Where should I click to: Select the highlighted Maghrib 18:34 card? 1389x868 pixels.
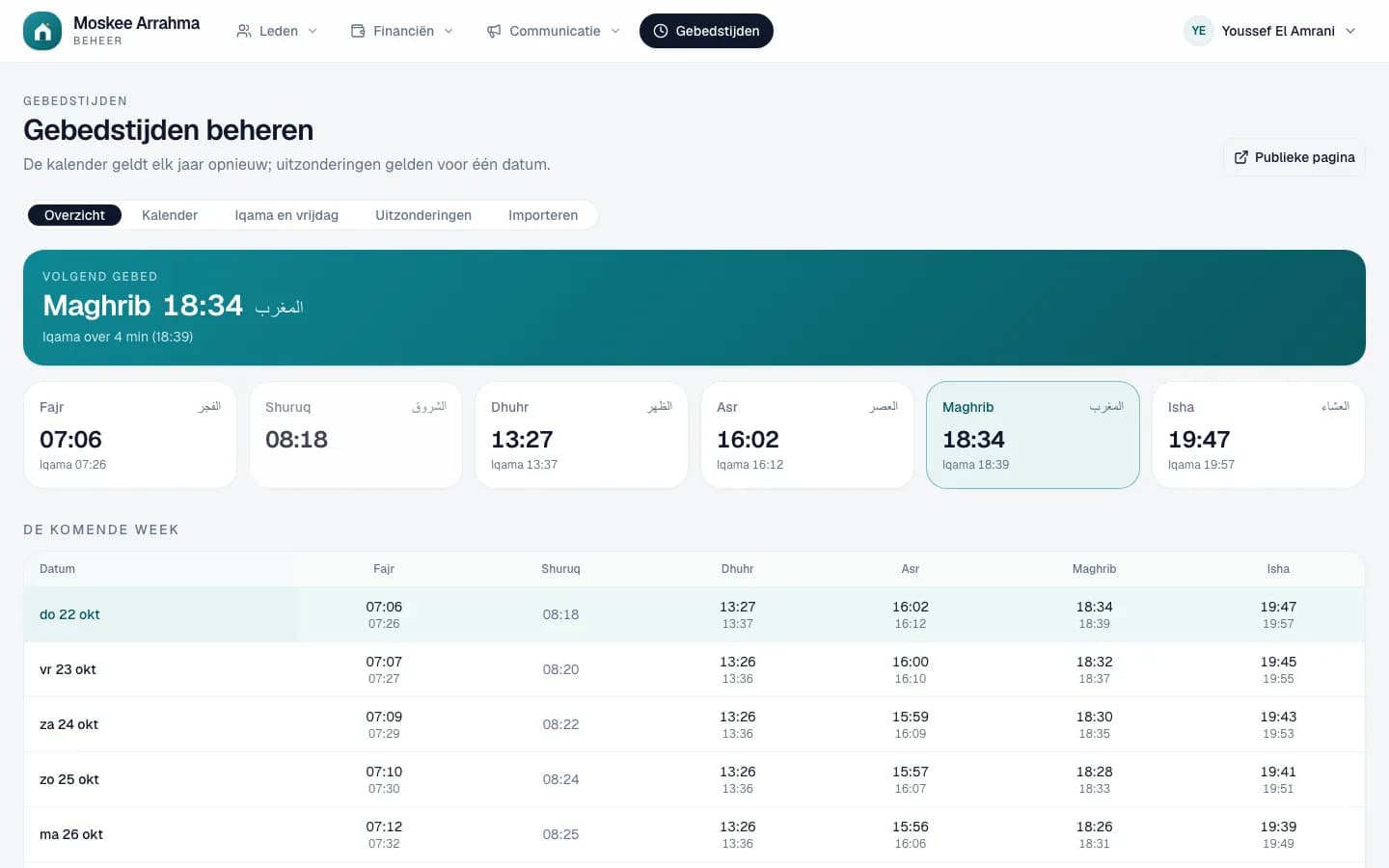1033,435
